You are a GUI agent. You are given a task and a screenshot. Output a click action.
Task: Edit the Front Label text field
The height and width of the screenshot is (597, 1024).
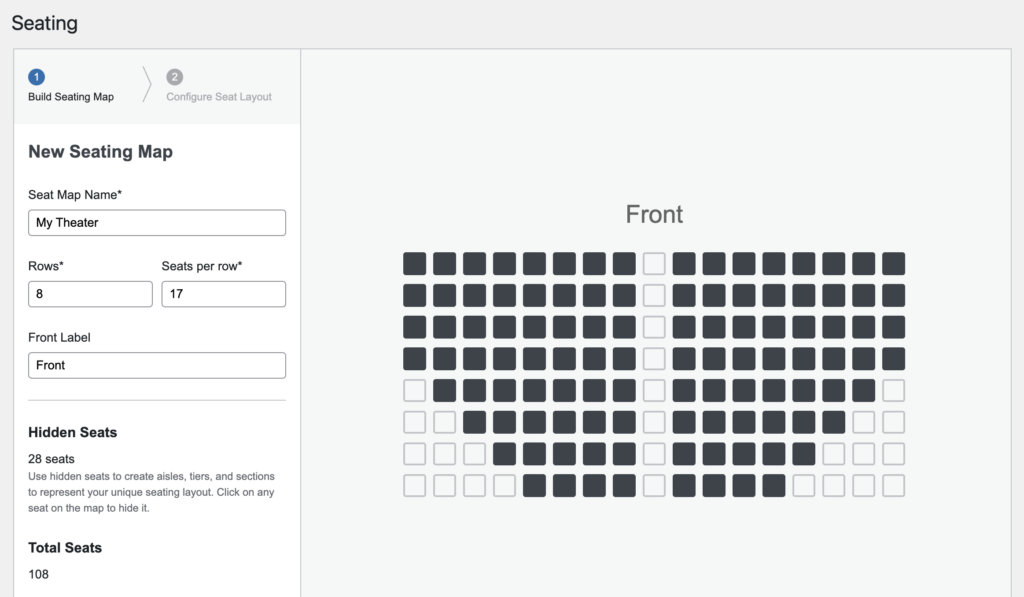tap(156, 365)
